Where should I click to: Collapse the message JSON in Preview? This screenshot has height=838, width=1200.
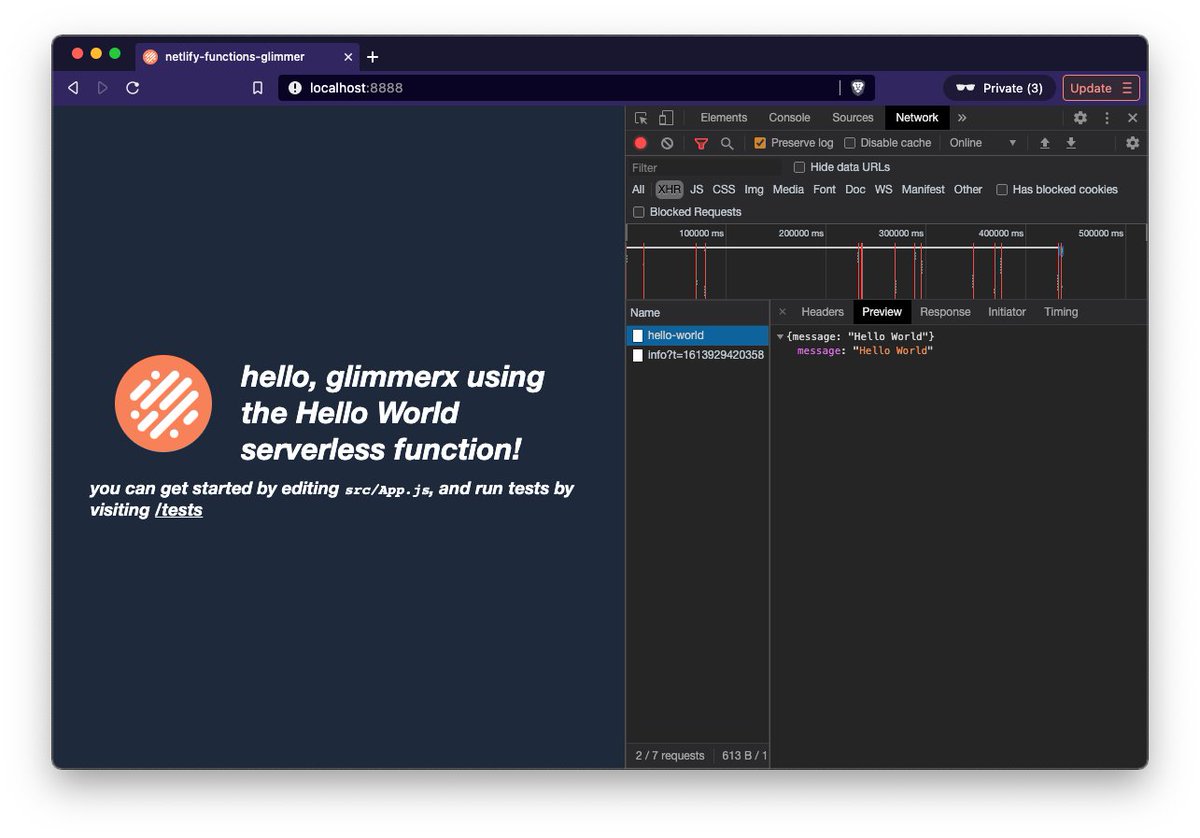point(781,336)
